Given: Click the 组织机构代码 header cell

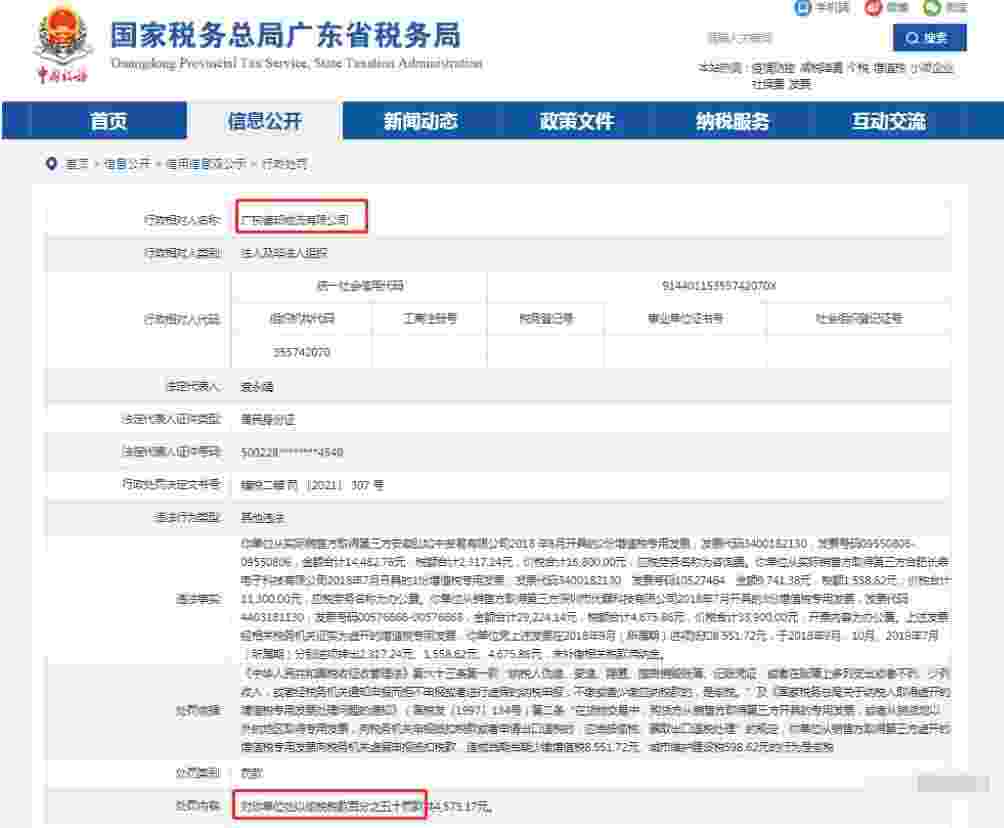Looking at the screenshot, I should click(x=302, y=318).
